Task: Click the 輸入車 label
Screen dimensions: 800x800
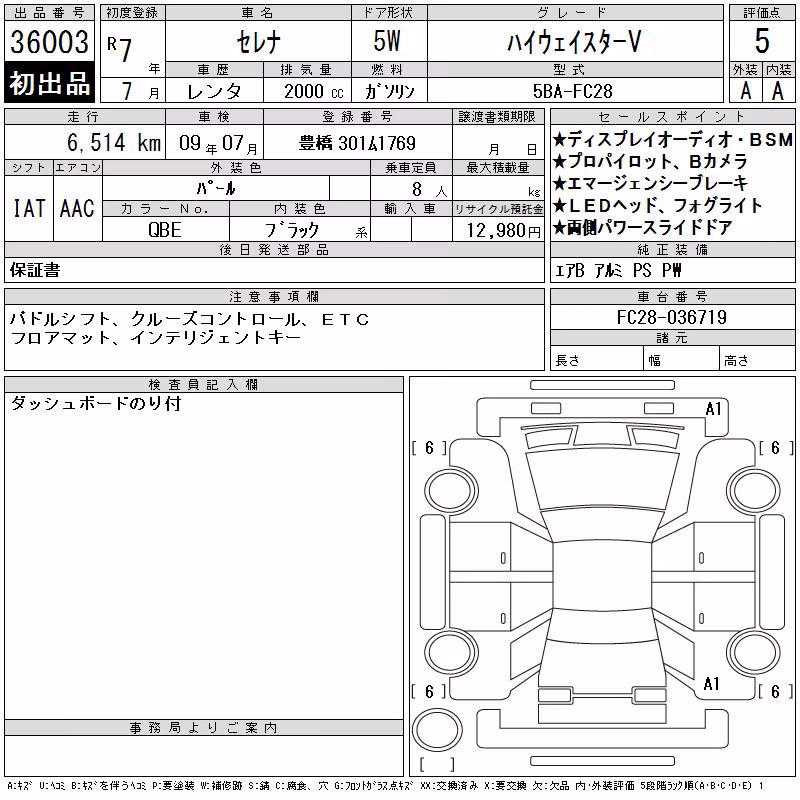Action: (x=411, y=209)
